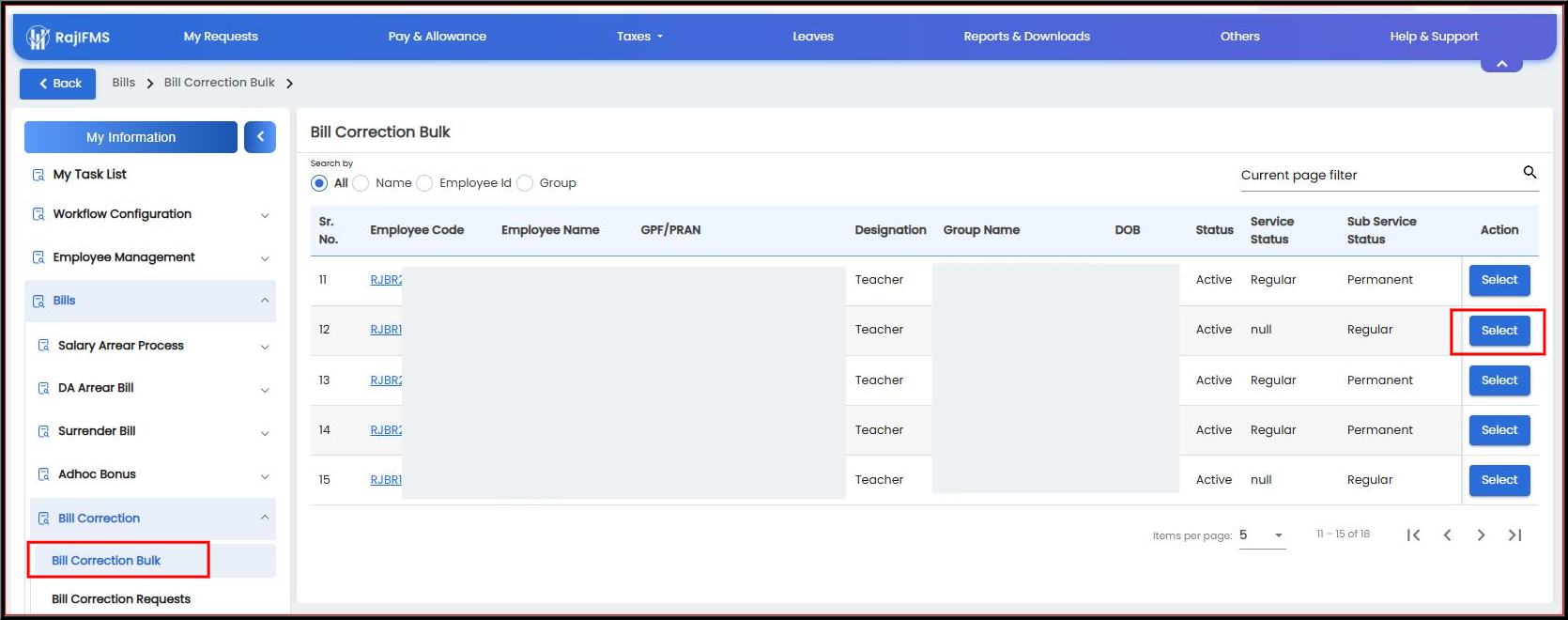
Task: Click the search magnifier icon
Action: pos(1530,172)
